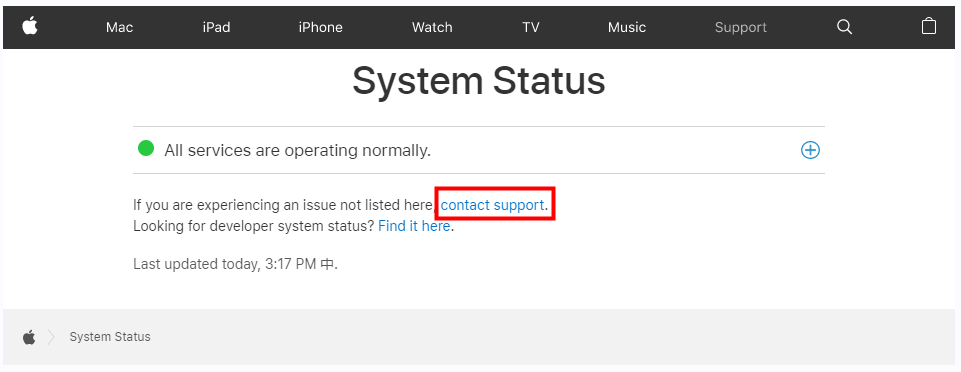Expand the 'All services are operating normally' row
This screenshot has height=372, width=961.
coord(479,150)
